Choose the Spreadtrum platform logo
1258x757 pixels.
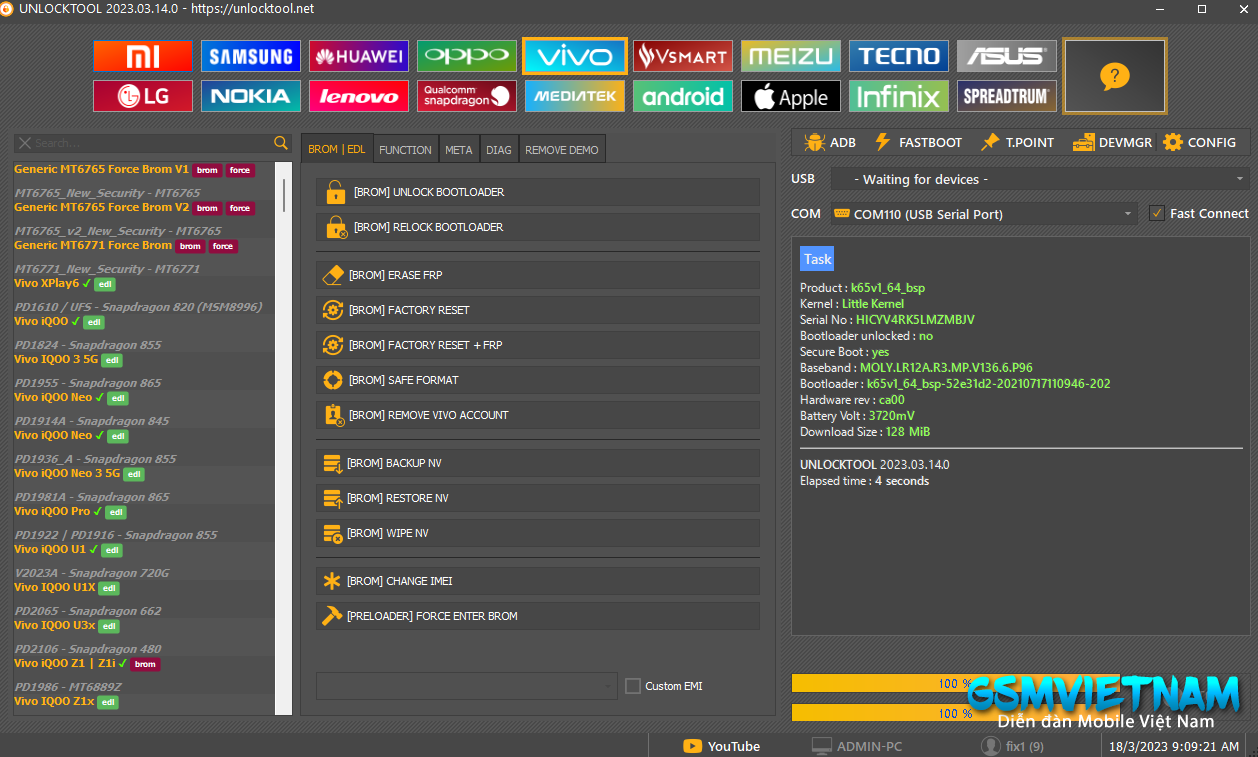(x=1007, y=96)
